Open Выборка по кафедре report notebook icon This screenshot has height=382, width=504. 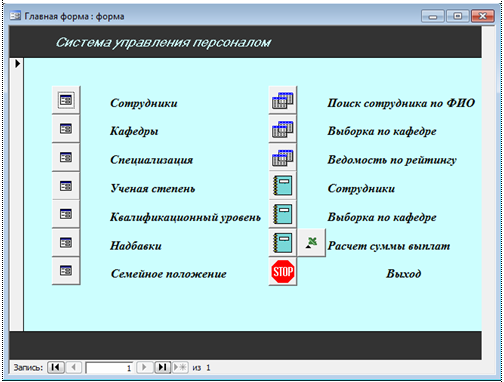tap(283, 214)
